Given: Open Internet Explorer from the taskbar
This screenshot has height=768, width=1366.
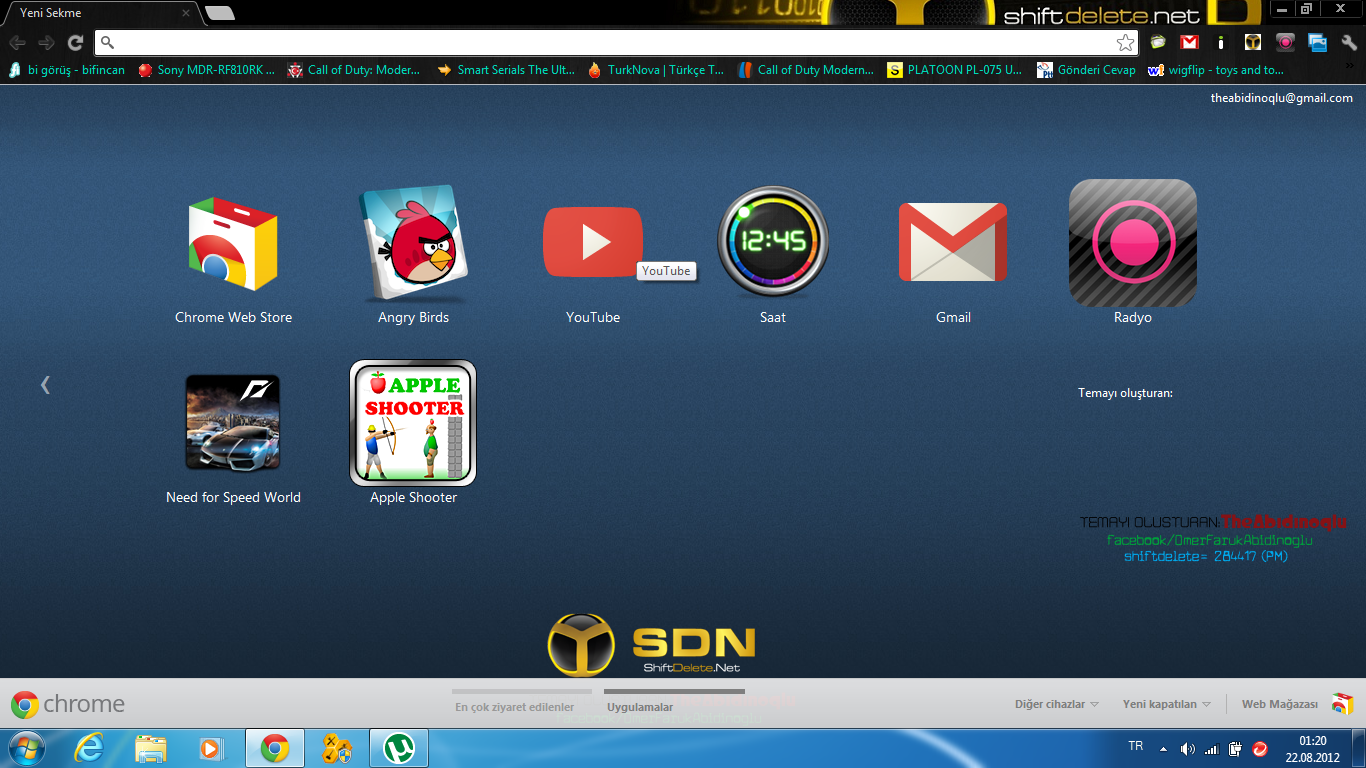Looking at the screenshot, I should (x=89, y=748).
